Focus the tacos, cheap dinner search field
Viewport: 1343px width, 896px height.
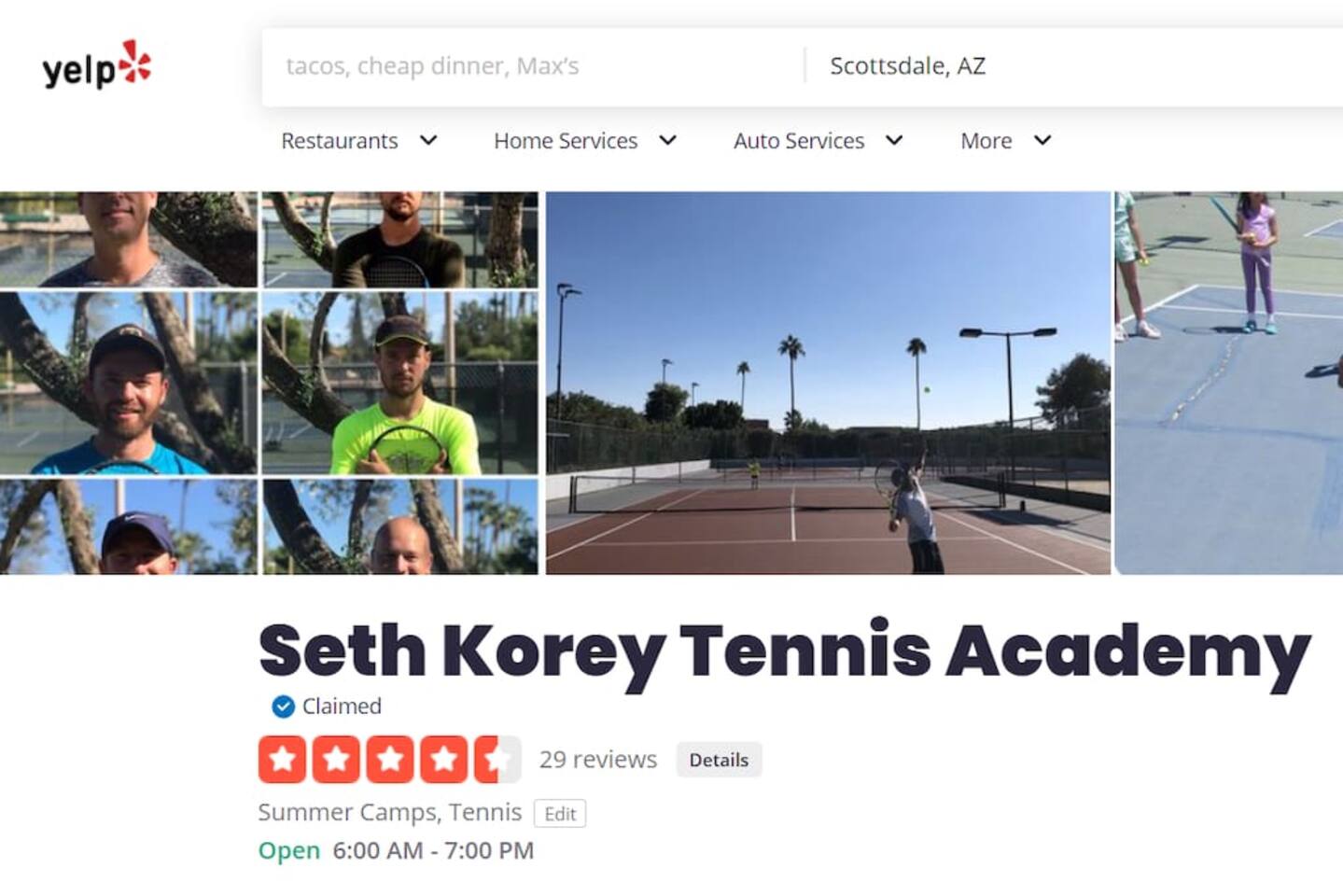tap(532, 66)
